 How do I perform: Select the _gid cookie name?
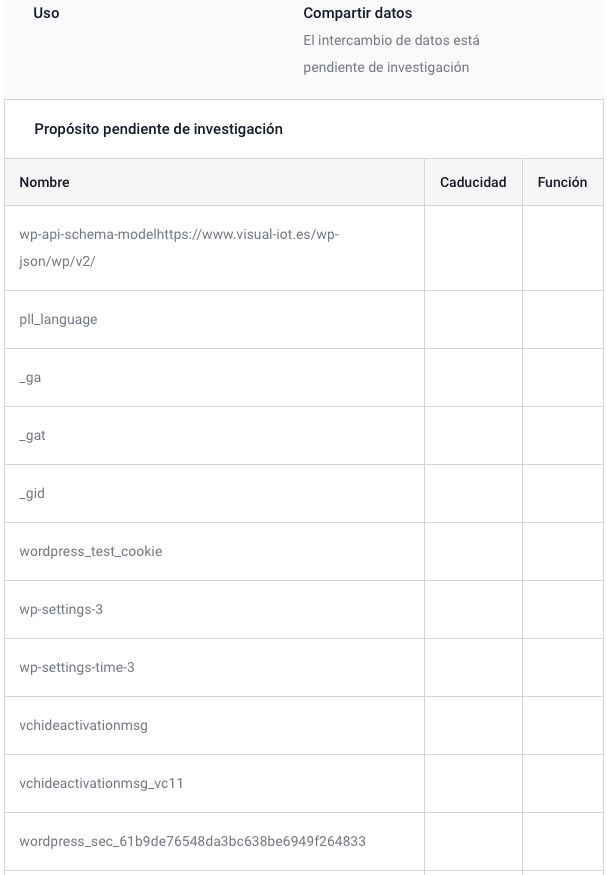click(32, 494)
